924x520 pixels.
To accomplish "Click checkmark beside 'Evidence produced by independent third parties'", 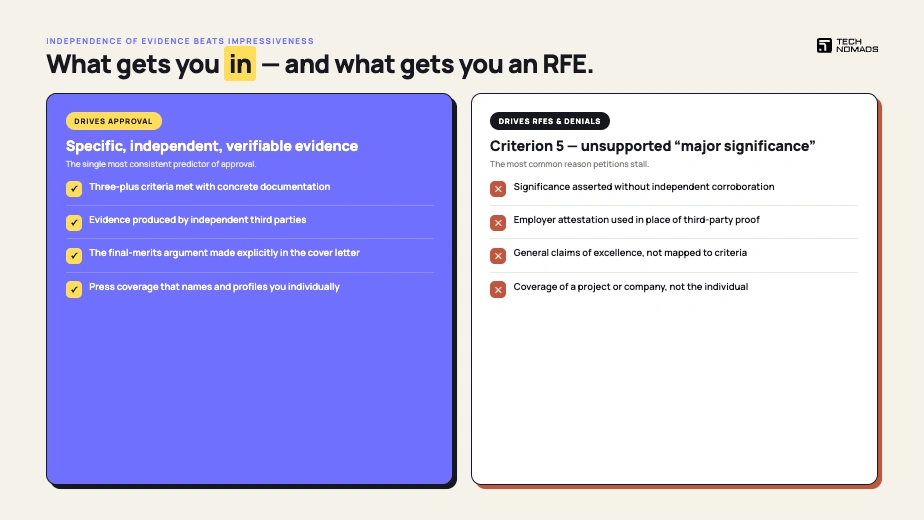I will (74, 222).
